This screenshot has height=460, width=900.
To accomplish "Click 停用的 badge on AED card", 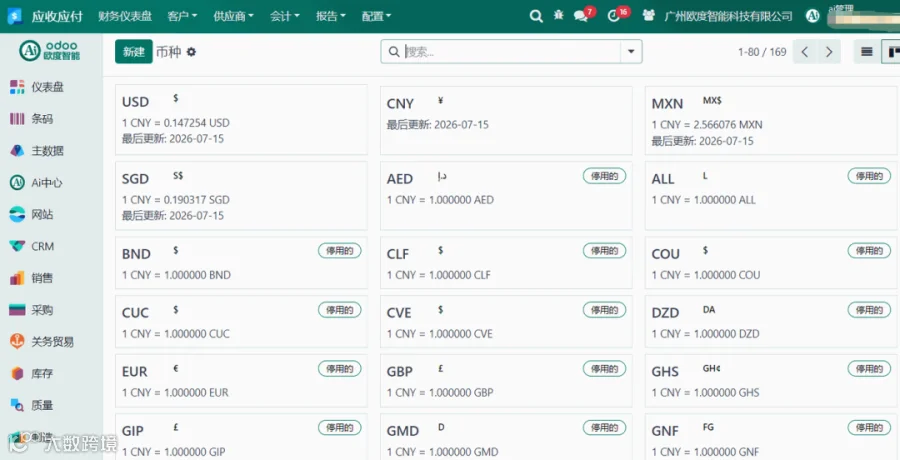I will [x=604, y=176].
